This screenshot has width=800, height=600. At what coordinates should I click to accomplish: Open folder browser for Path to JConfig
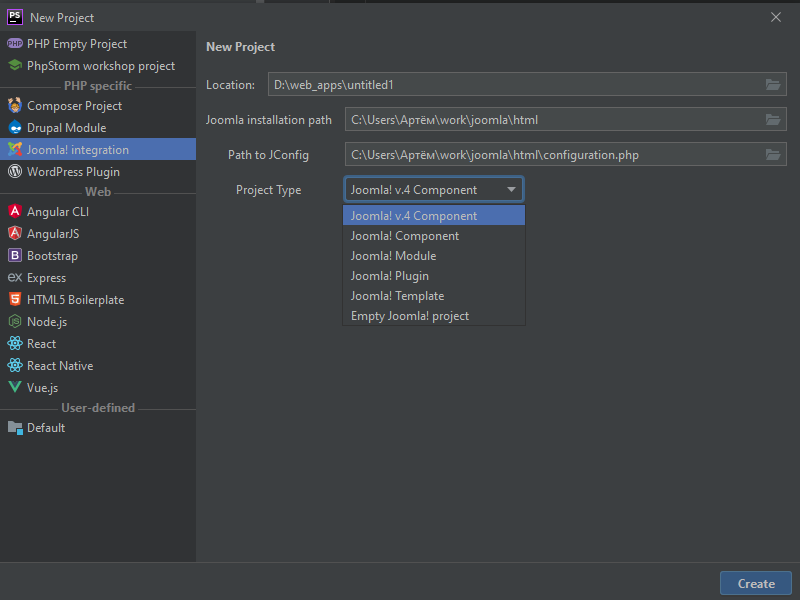pyautogui.click(x=773, y=155)
